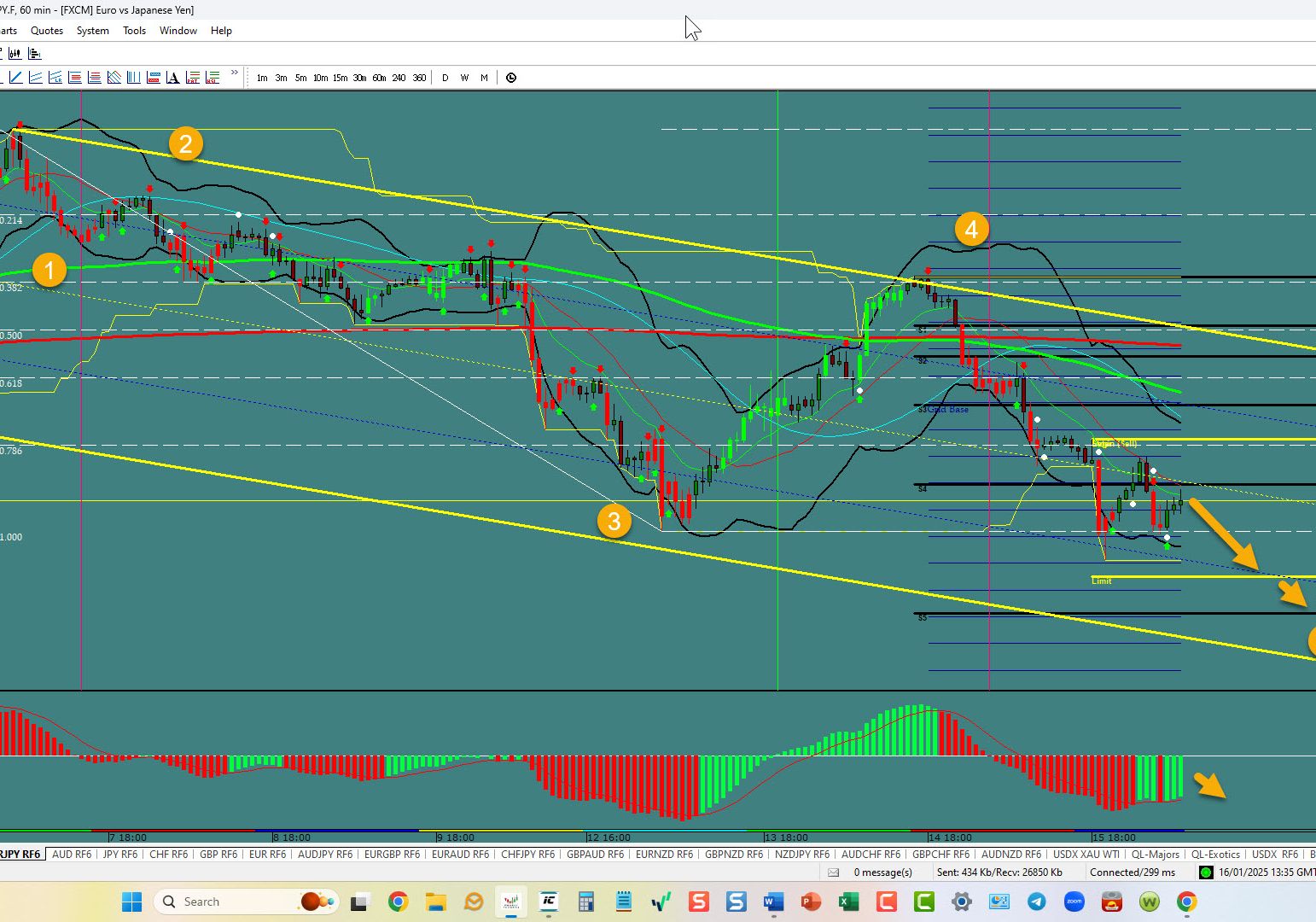
Task: Select the linear regression channel tool (LR)
Action: 55,77
